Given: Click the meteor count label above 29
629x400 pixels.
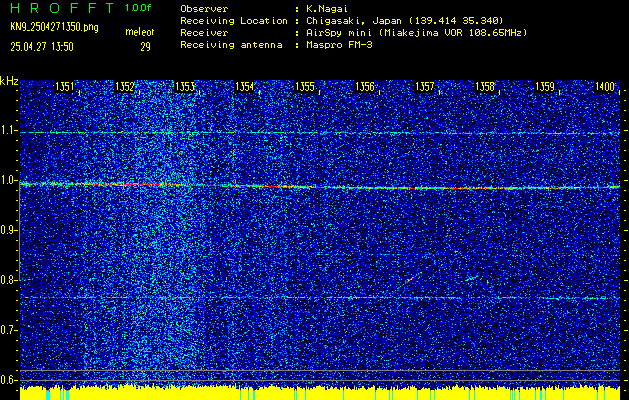Looking at the screenshot, I should (x=140, y=32).
